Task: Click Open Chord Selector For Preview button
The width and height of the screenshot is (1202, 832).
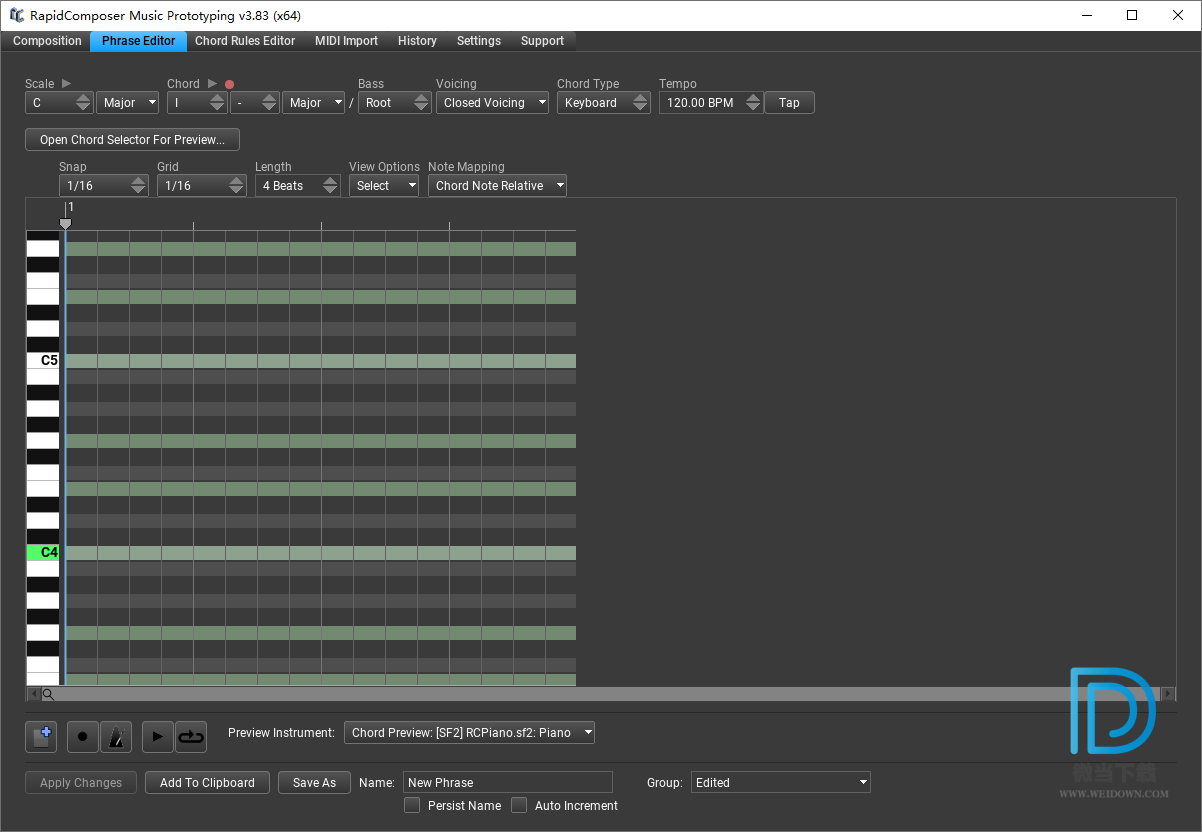Action: click(x=132, y=140)
